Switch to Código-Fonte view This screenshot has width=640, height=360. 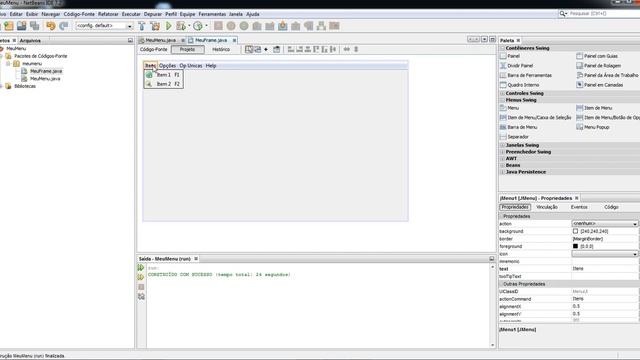click(x=153, y=49)
